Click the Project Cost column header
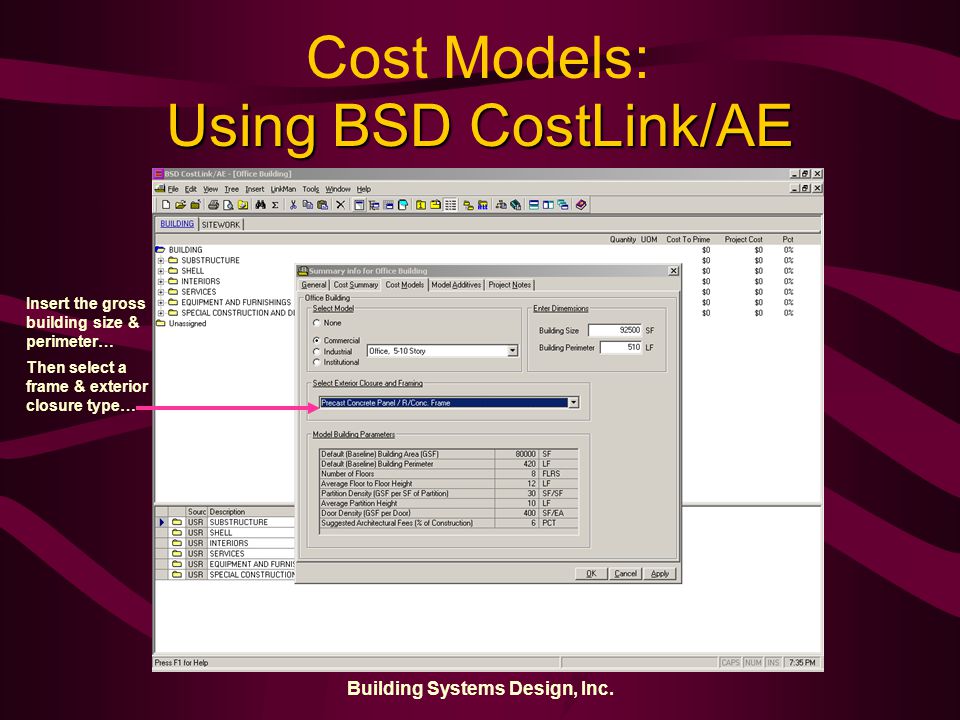Image resolution: width=960 pixels, height=720 pixels. (x=743, y=239)
